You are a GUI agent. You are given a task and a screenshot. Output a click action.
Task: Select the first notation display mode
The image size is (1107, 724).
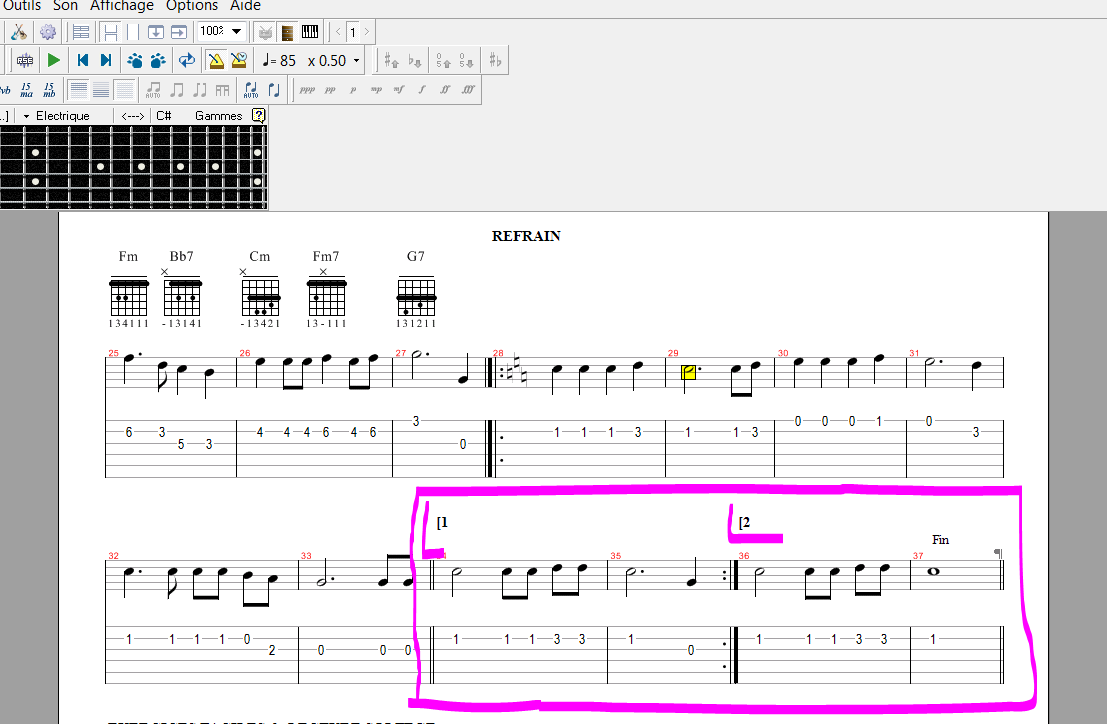tap(78, 90)
